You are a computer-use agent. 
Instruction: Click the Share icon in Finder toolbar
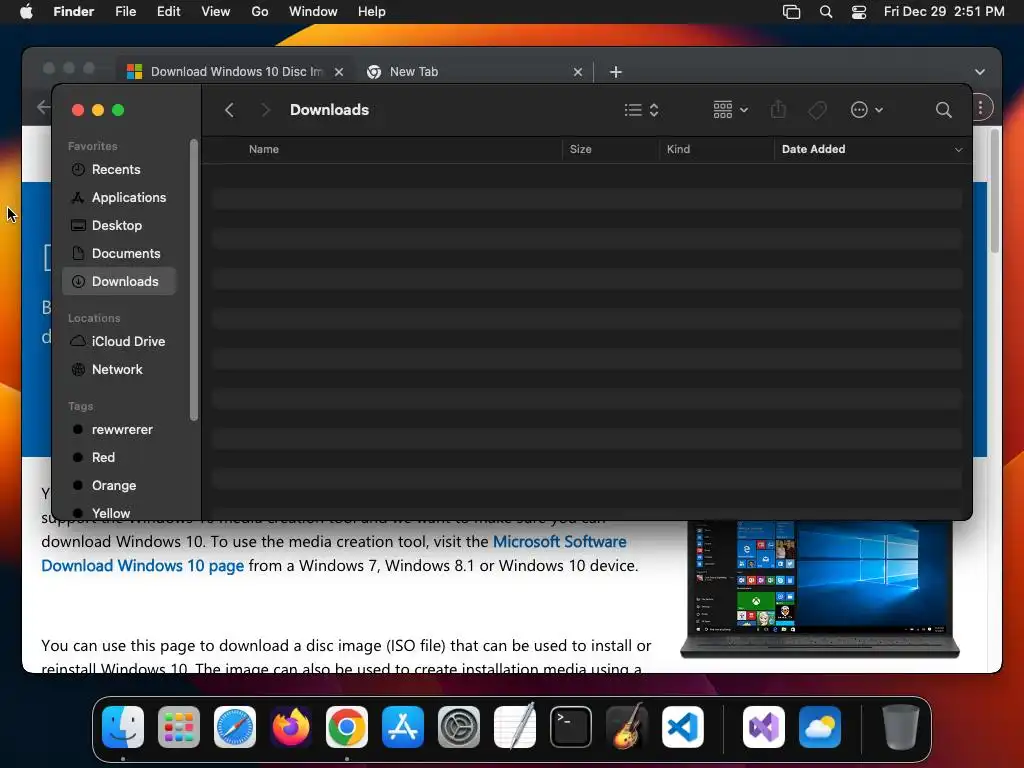(x=778, y=110)
